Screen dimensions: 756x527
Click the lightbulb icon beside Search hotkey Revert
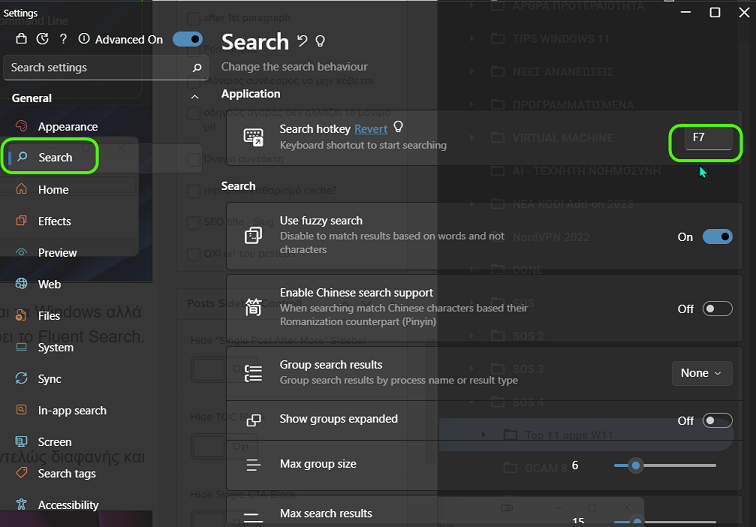tap(398, 127)
